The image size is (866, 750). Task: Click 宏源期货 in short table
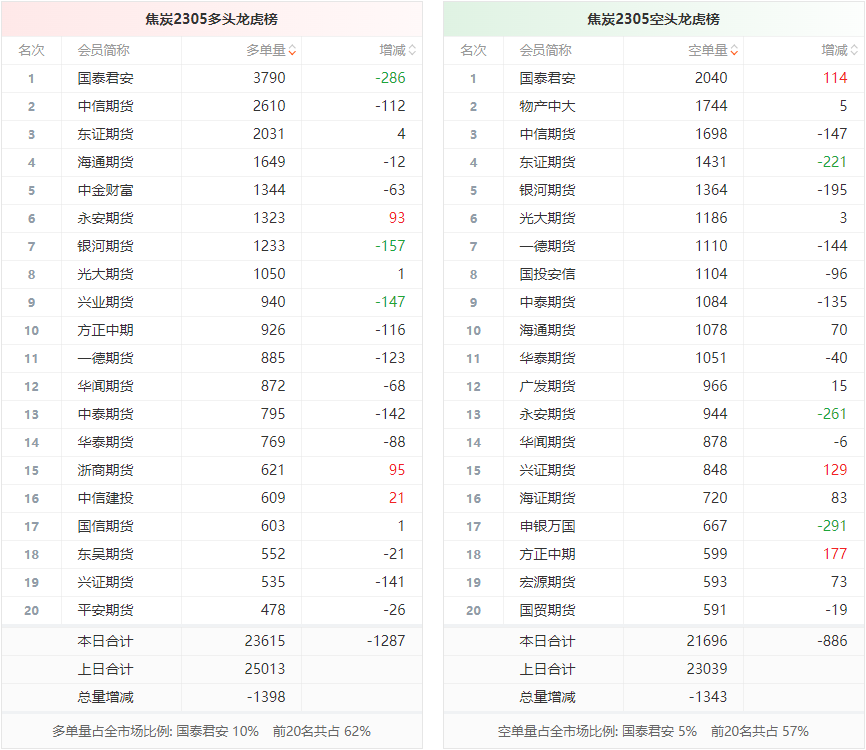point(547,582)
